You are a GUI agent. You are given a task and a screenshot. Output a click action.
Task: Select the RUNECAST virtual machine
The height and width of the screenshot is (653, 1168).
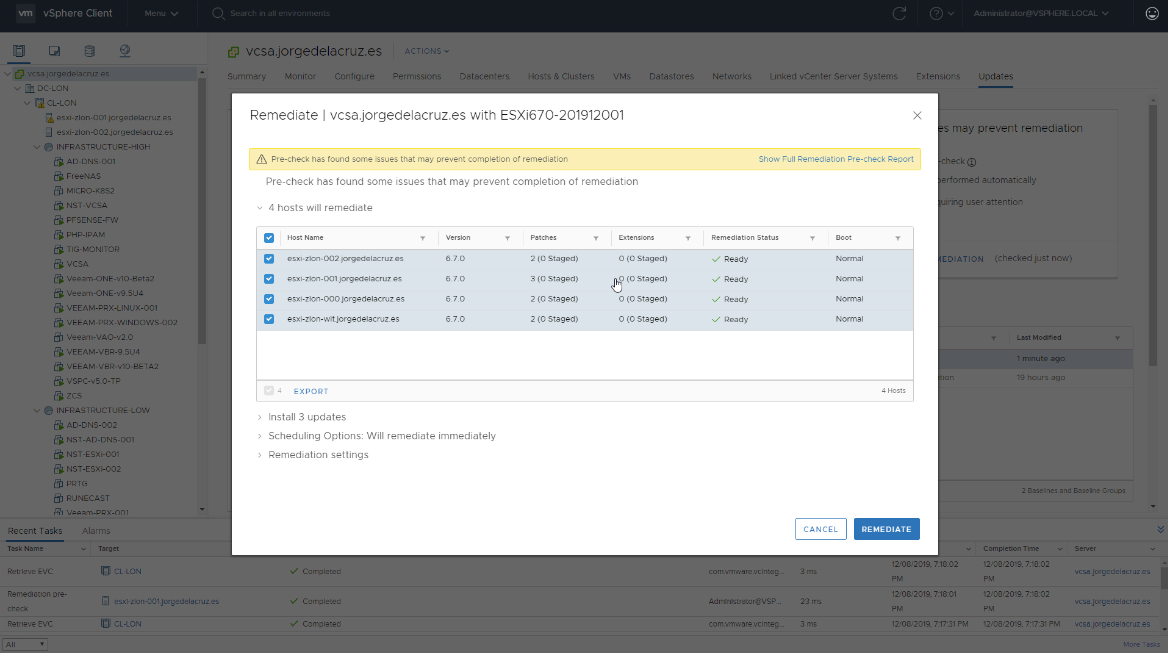(88, 498)
